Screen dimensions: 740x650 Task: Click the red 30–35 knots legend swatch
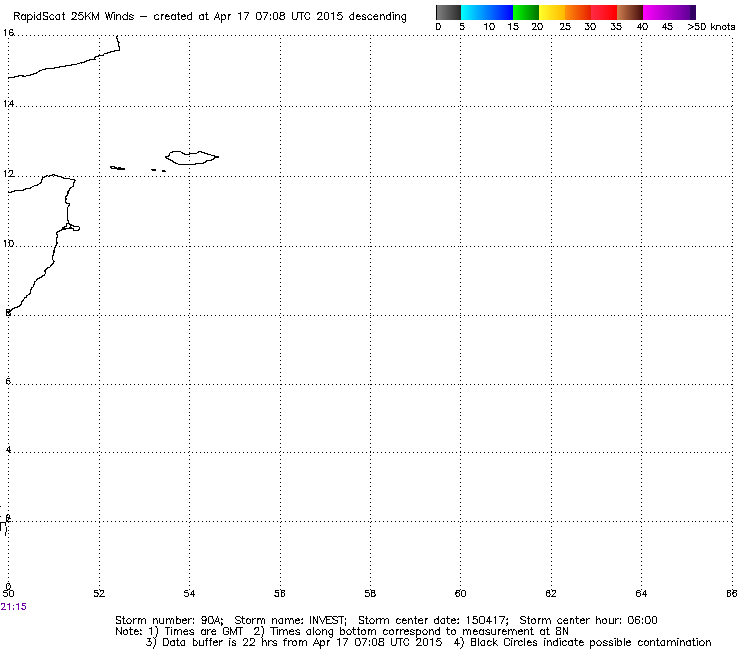click(604, 12)
